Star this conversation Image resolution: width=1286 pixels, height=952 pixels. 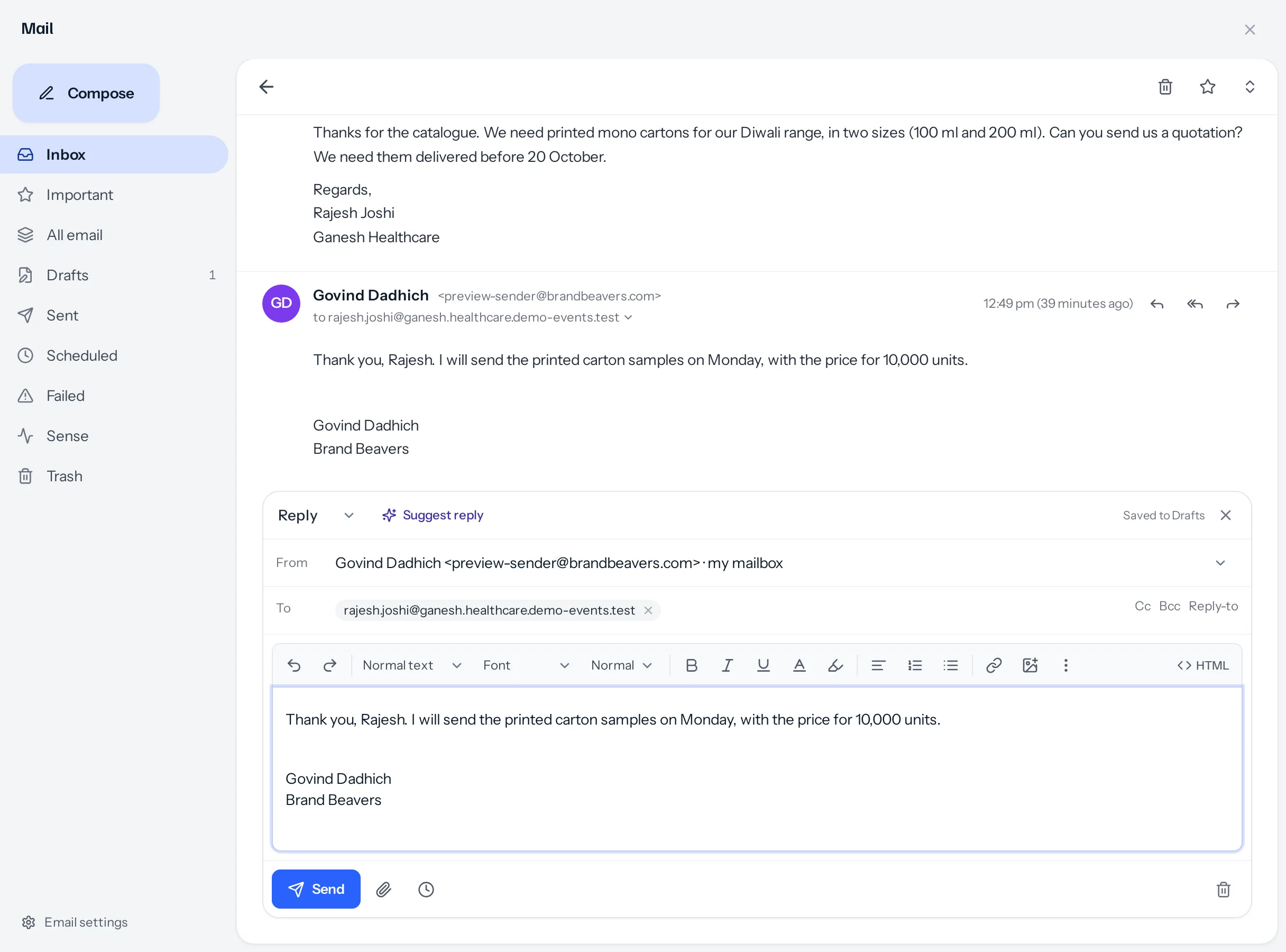pos(1208,87)
